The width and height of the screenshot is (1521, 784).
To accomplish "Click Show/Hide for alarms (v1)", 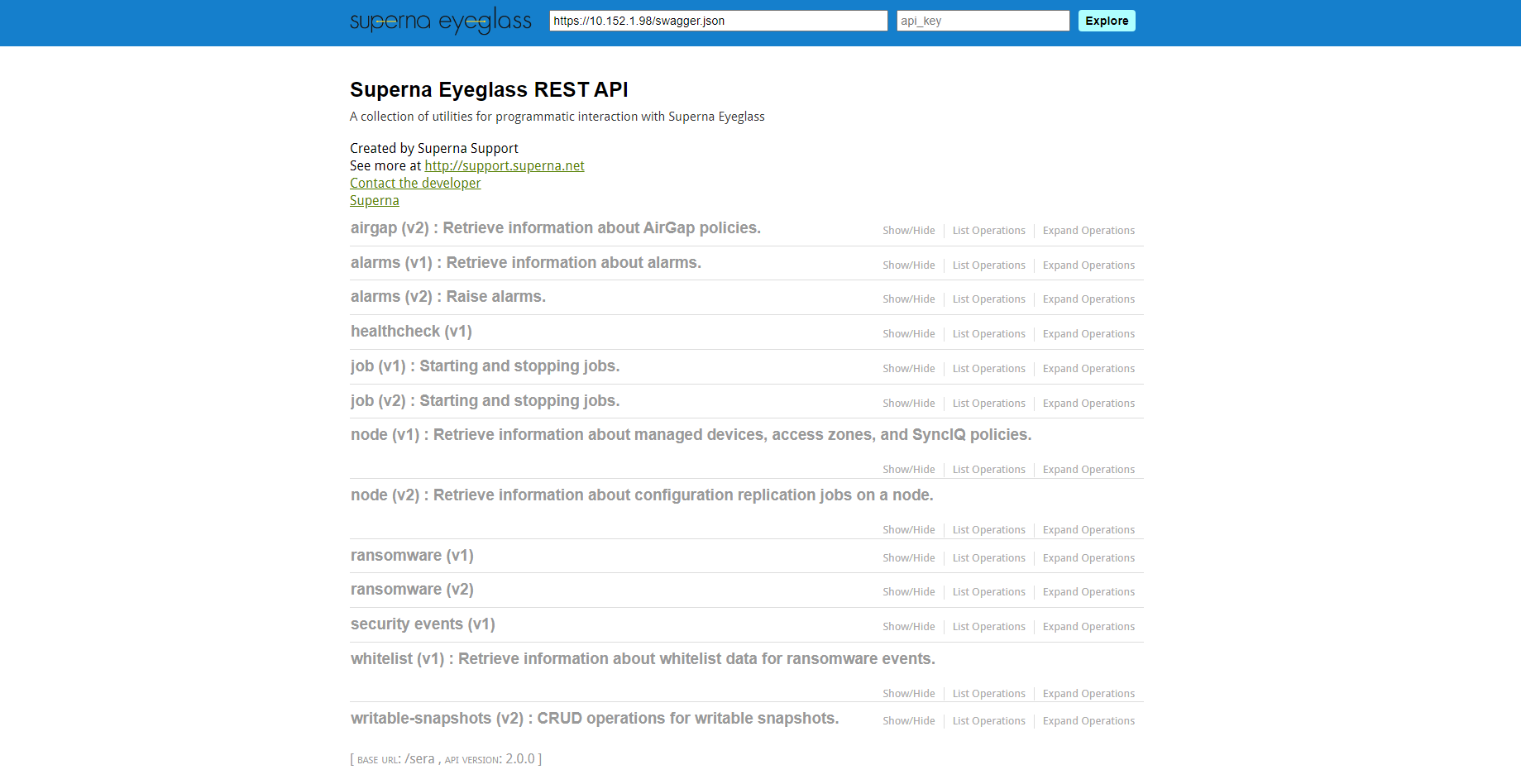I will tap(909, 265).
